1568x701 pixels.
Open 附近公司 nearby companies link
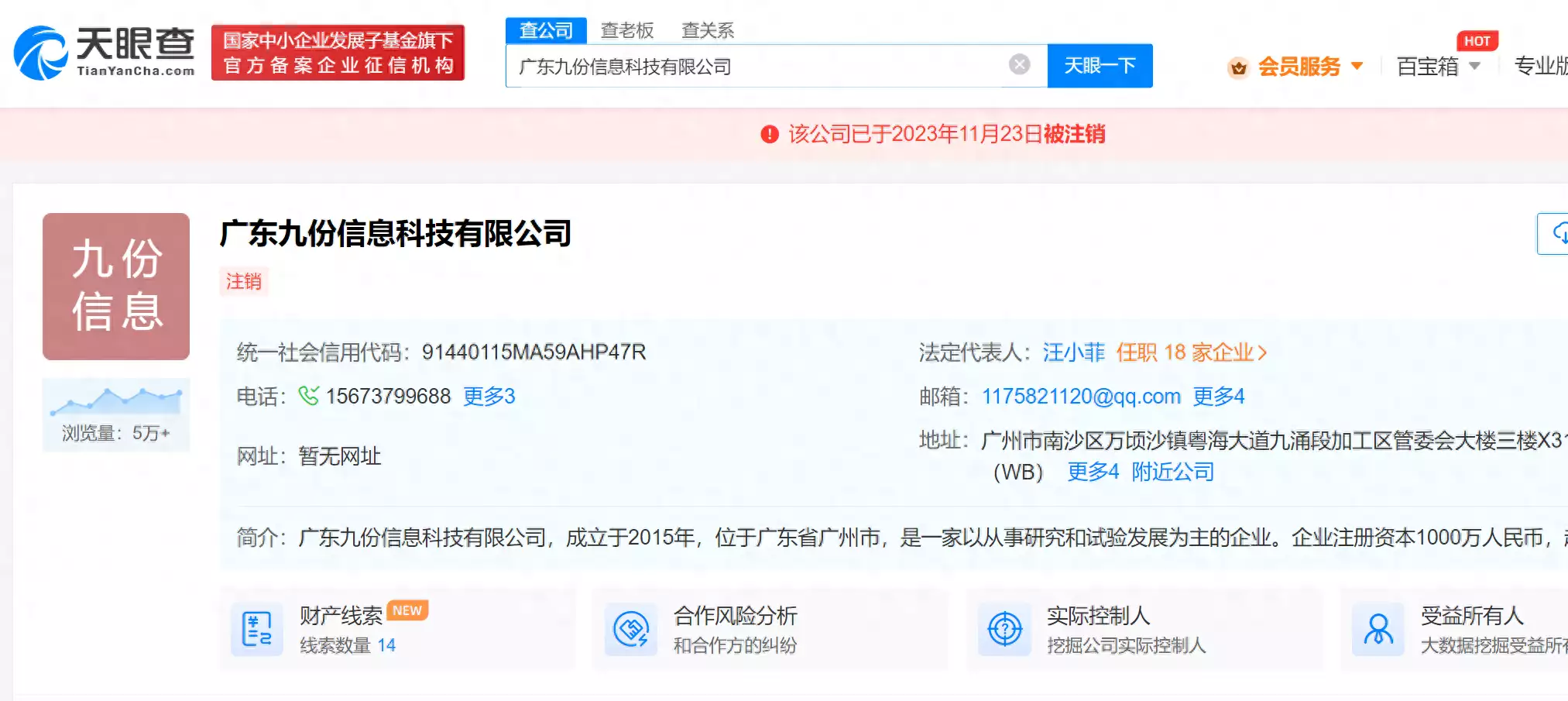(1172, 471)
